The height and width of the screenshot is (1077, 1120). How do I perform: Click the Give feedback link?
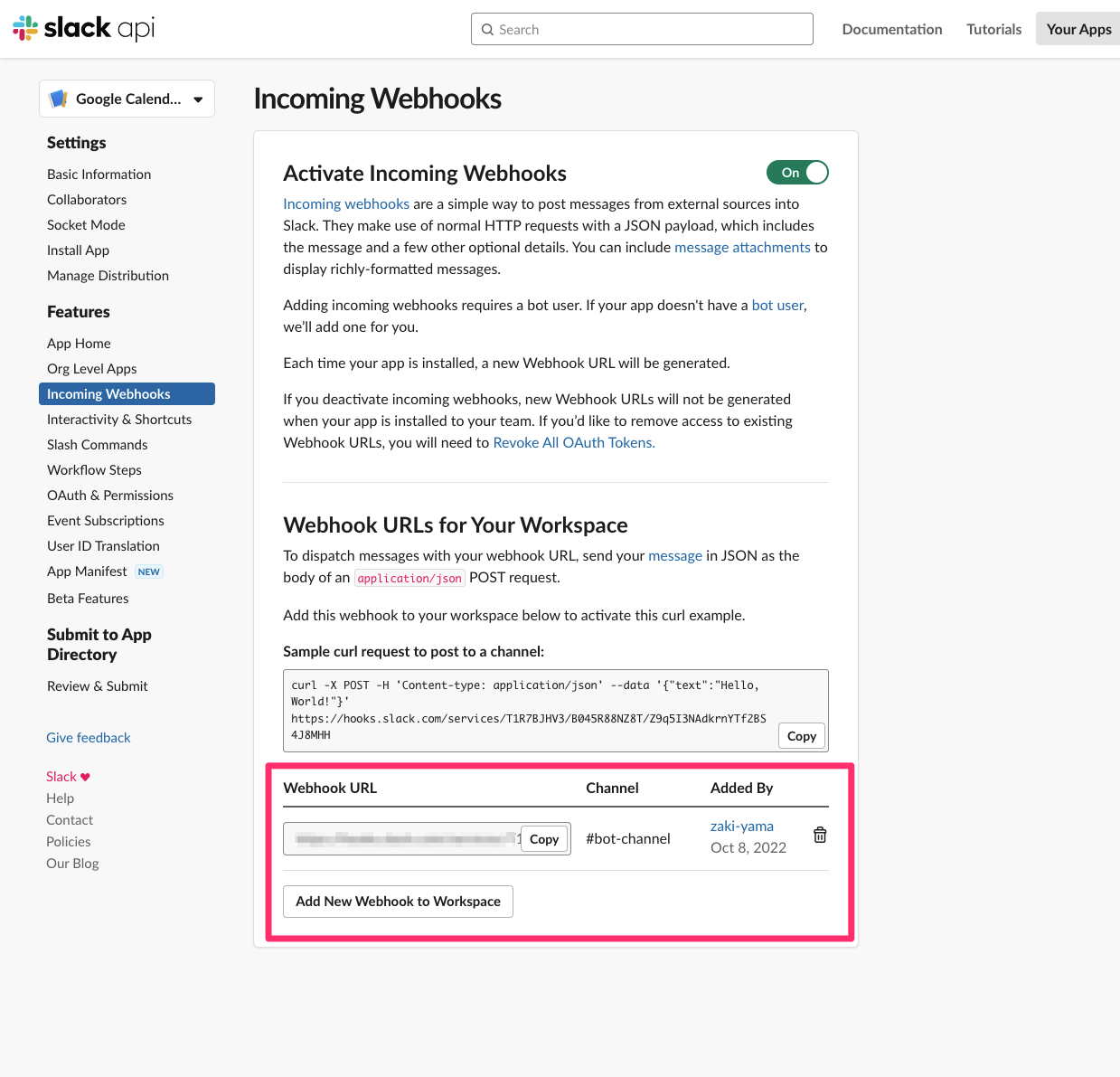(x=89, y=737)
